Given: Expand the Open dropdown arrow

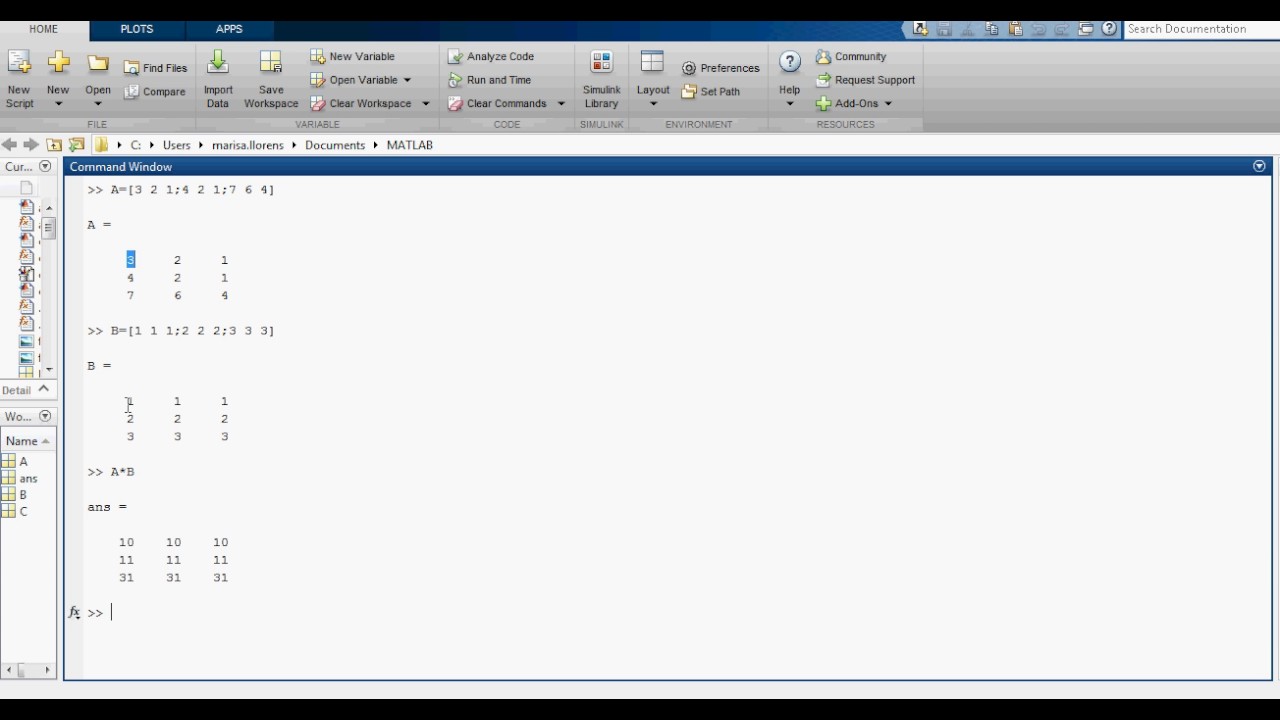Looking at the screenshot, I should tap(98, 104).
